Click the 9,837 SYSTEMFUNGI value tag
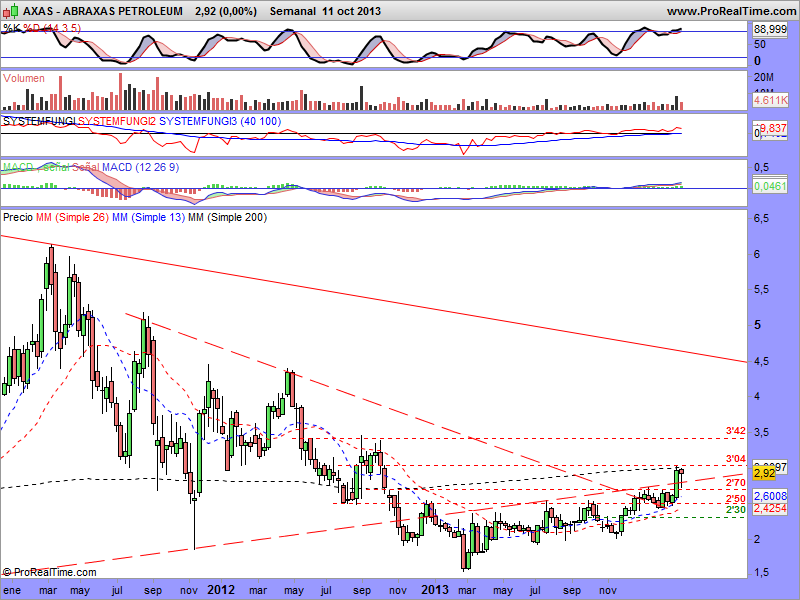The height and width of the screenshot is (600, 800). coord(773,128)
